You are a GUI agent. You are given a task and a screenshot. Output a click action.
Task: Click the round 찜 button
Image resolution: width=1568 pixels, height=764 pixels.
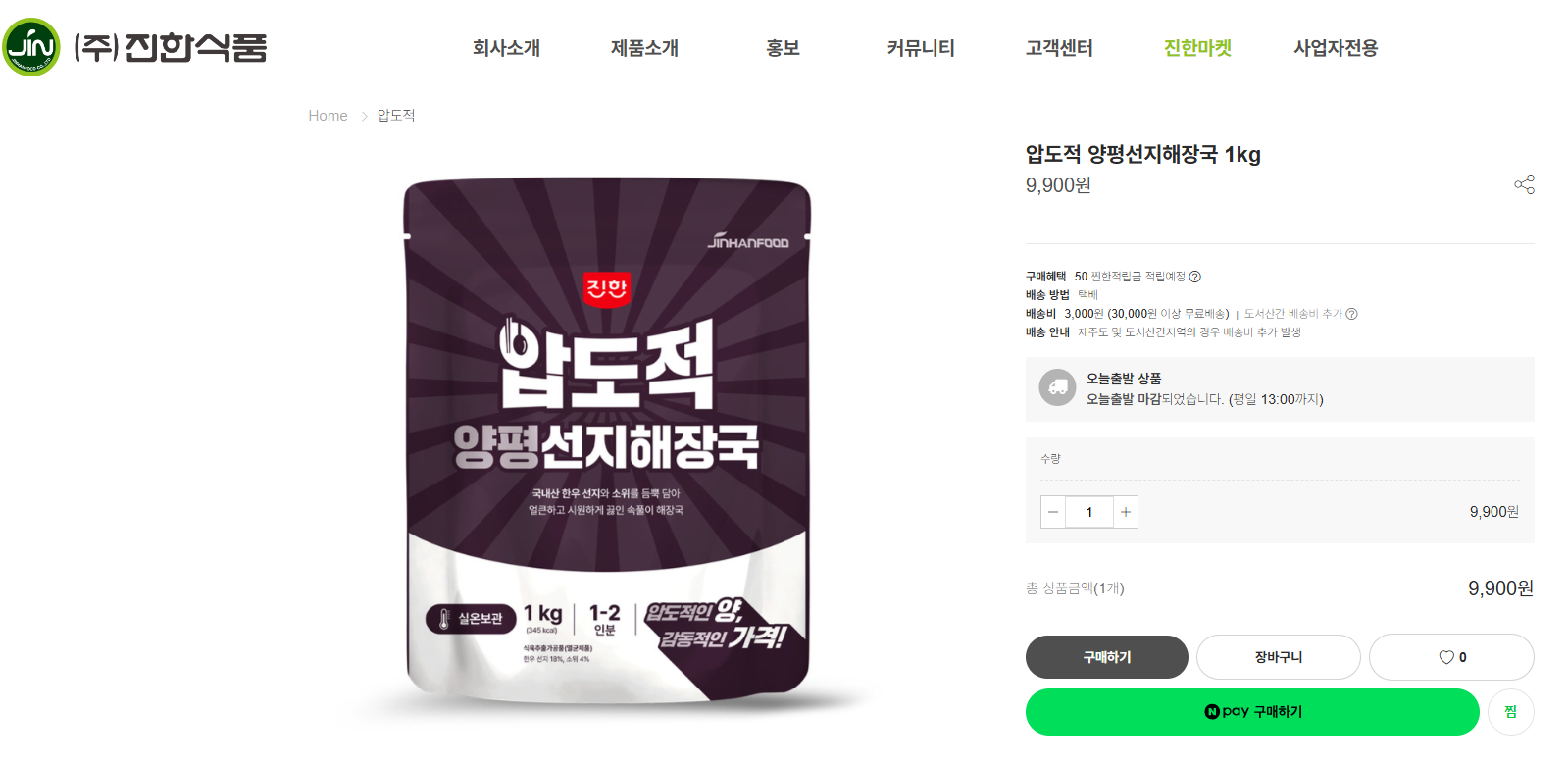(1510, 712)
